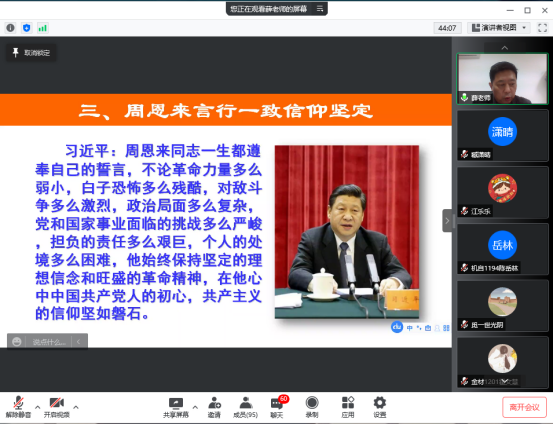This screenshot has height=424, width=553.
Task: Expand video options arrow beside camera
Action: click(x=75, y=407)
